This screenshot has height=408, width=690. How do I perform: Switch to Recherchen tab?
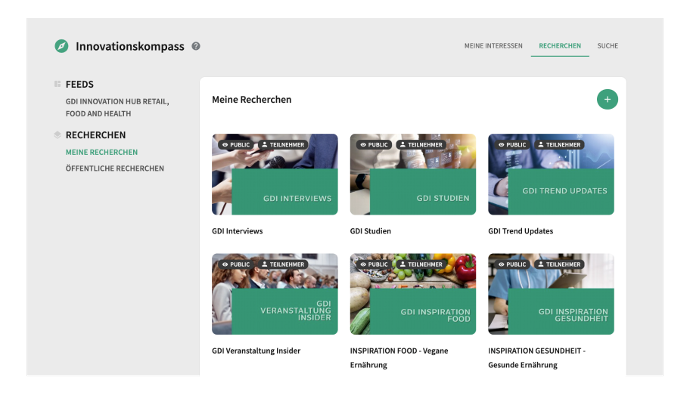click(x=560, y=46)
